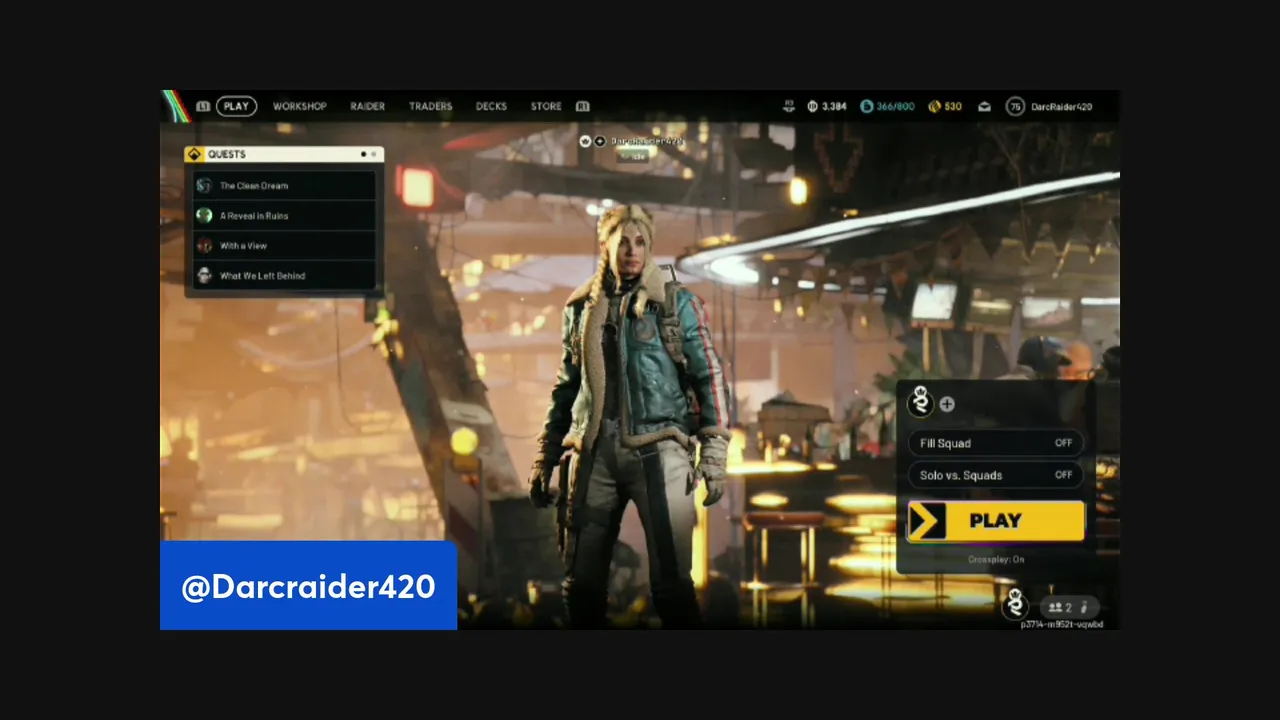Open the RAIDER tab
Image resolution: width=1280 pixels, height=720 pixels.
[367, 106]
